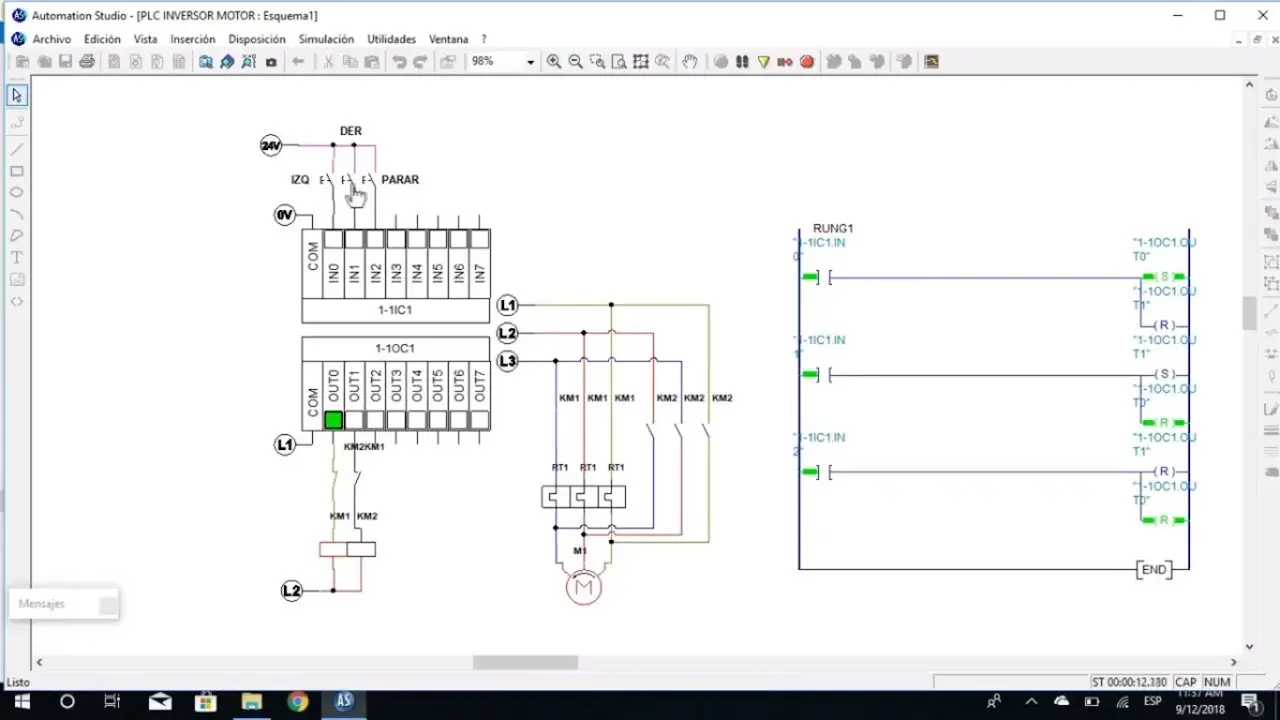This screenshot has height=720, width=1280.
Task: Click the step-by-step simulation icon
Action: (785, 62)
